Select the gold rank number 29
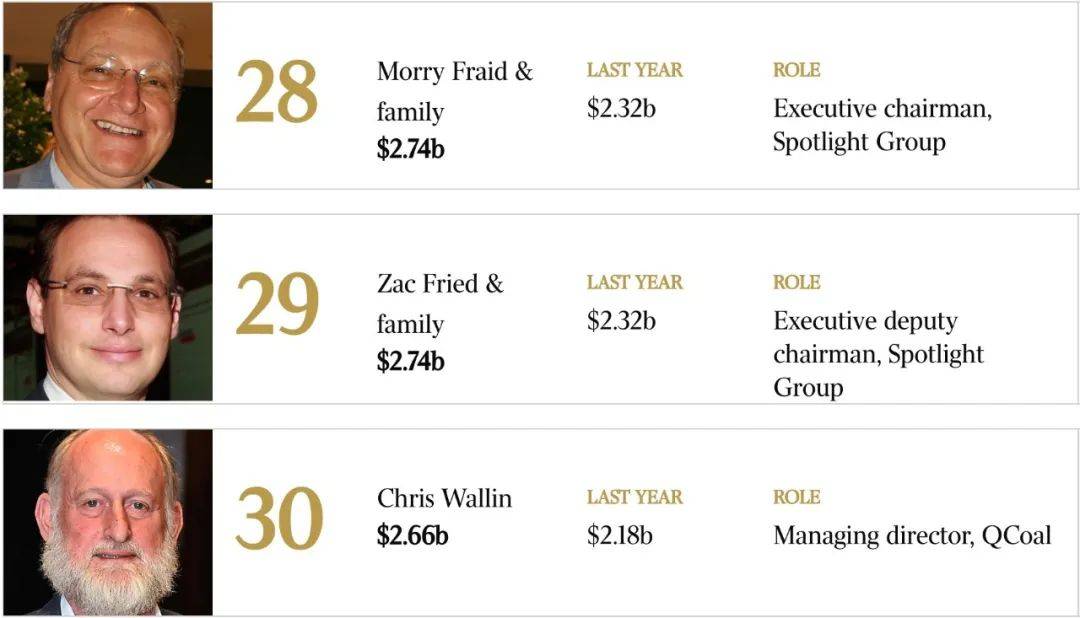This screenshot has width=1080, height=618. tap(277, 304)
